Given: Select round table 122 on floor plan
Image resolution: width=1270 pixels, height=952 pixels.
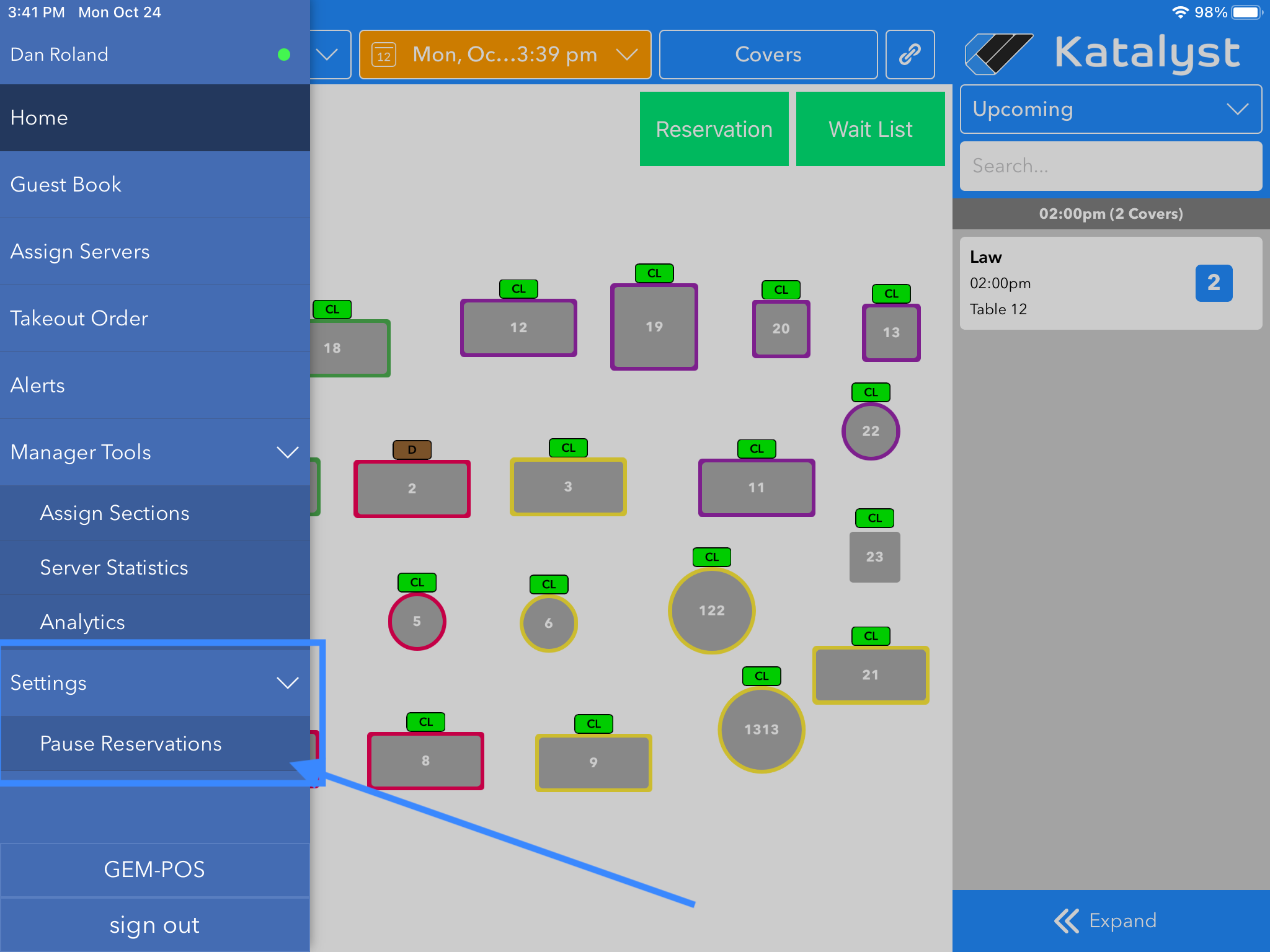Looking at the screenshot, I should [711, 610].
